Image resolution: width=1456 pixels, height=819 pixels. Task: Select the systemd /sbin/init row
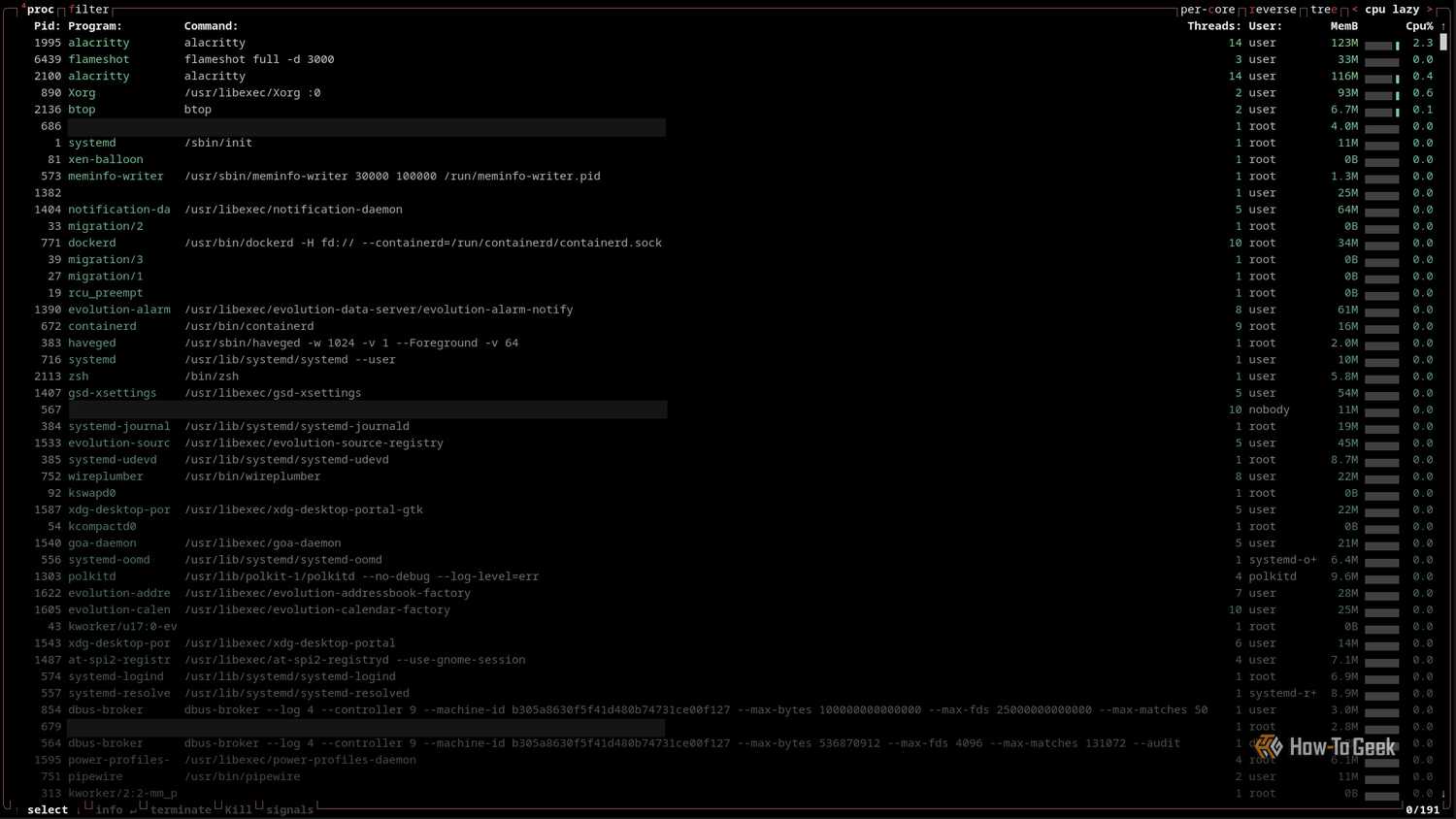click(x=733, y=143)
